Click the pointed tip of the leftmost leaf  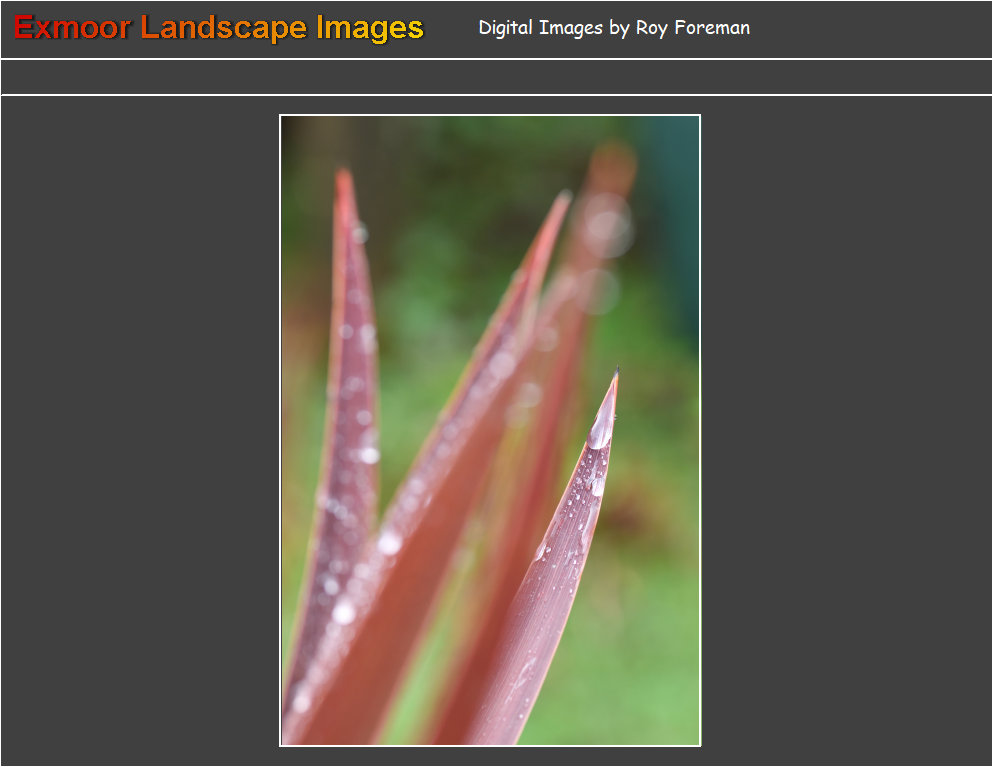[x=344, y=178]
